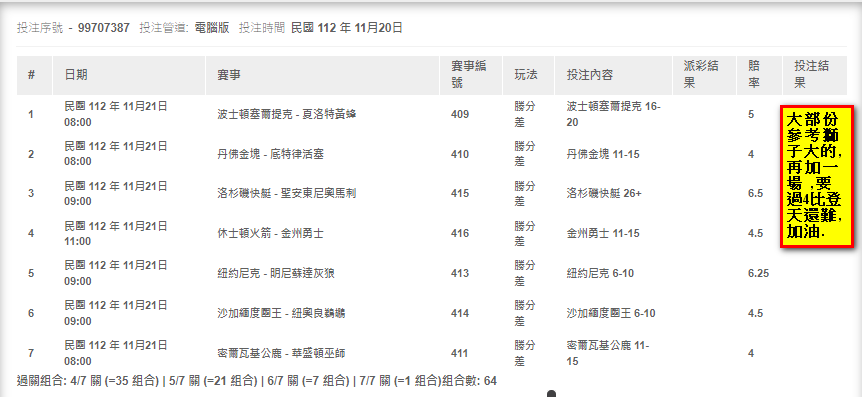The width and height of the screenshot is (862, 397).
Task: Click the 勝分差 play type for match 409
Action: 524,114
